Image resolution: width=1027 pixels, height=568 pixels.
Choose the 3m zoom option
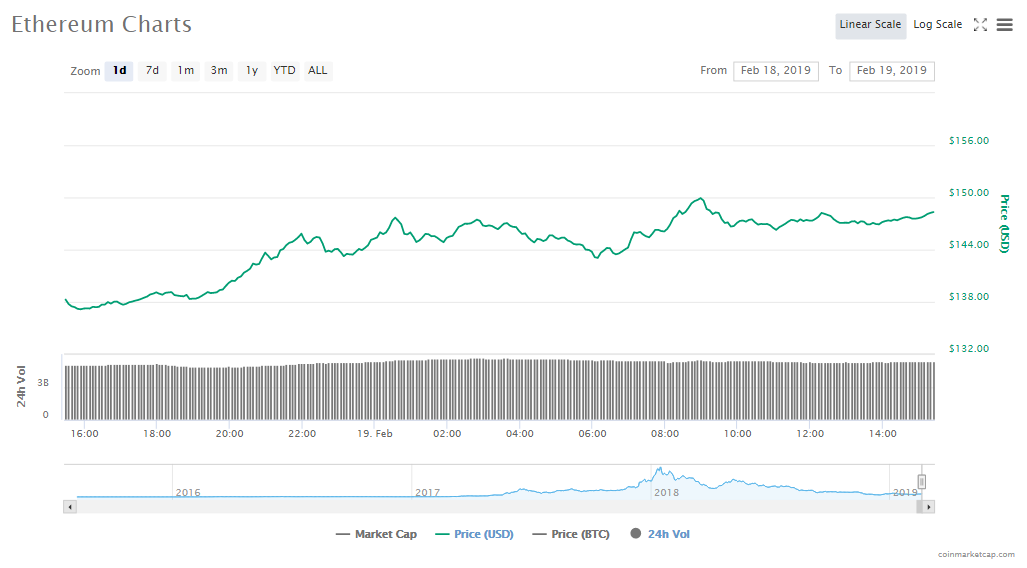pyautogui.click(x=219, y=71)
